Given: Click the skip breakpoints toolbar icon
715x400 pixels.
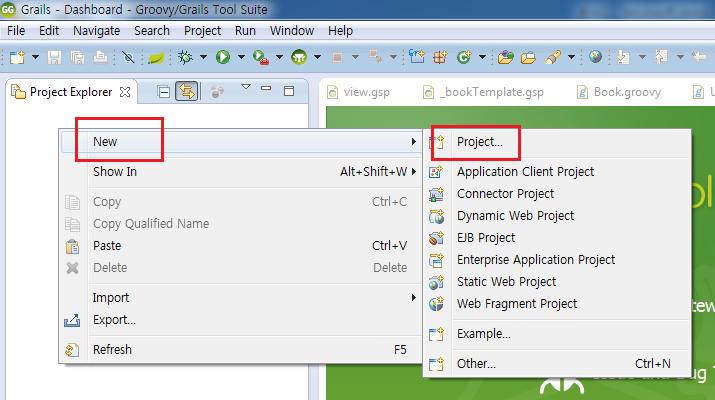Looking at the screenshot, I should pyautogui.click(x=128, y=57).
